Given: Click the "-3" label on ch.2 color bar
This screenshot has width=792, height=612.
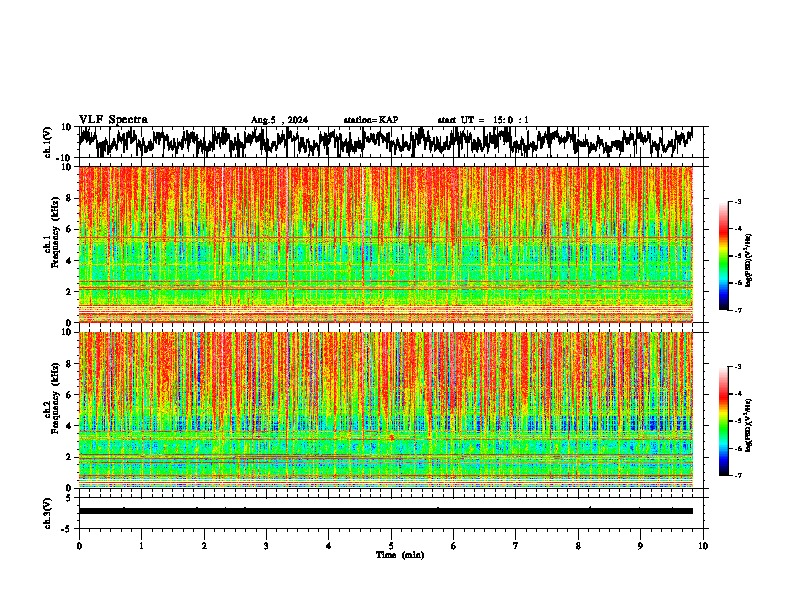Looking at the screenshot, I should (x=738, y=367).
